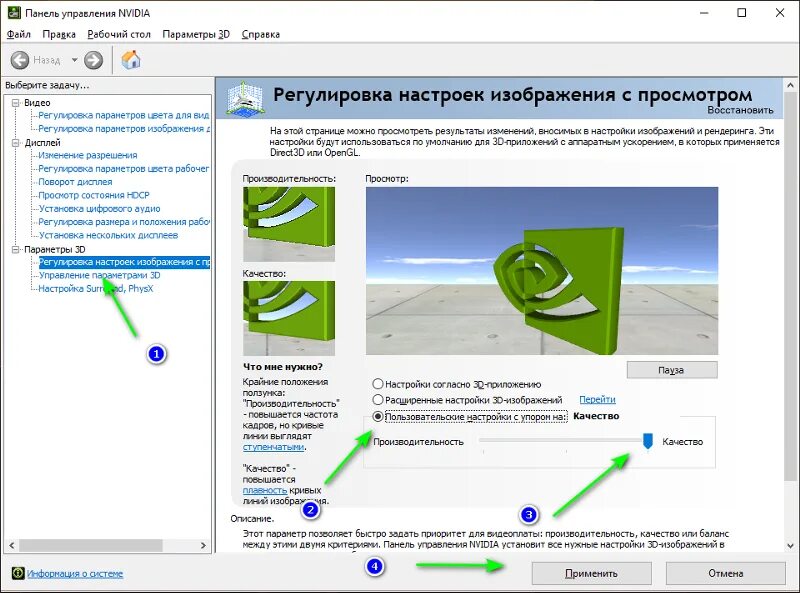This screenshot has height=593, width=800.
Task: Click the Производительность slider label
Action: point(418,442)
